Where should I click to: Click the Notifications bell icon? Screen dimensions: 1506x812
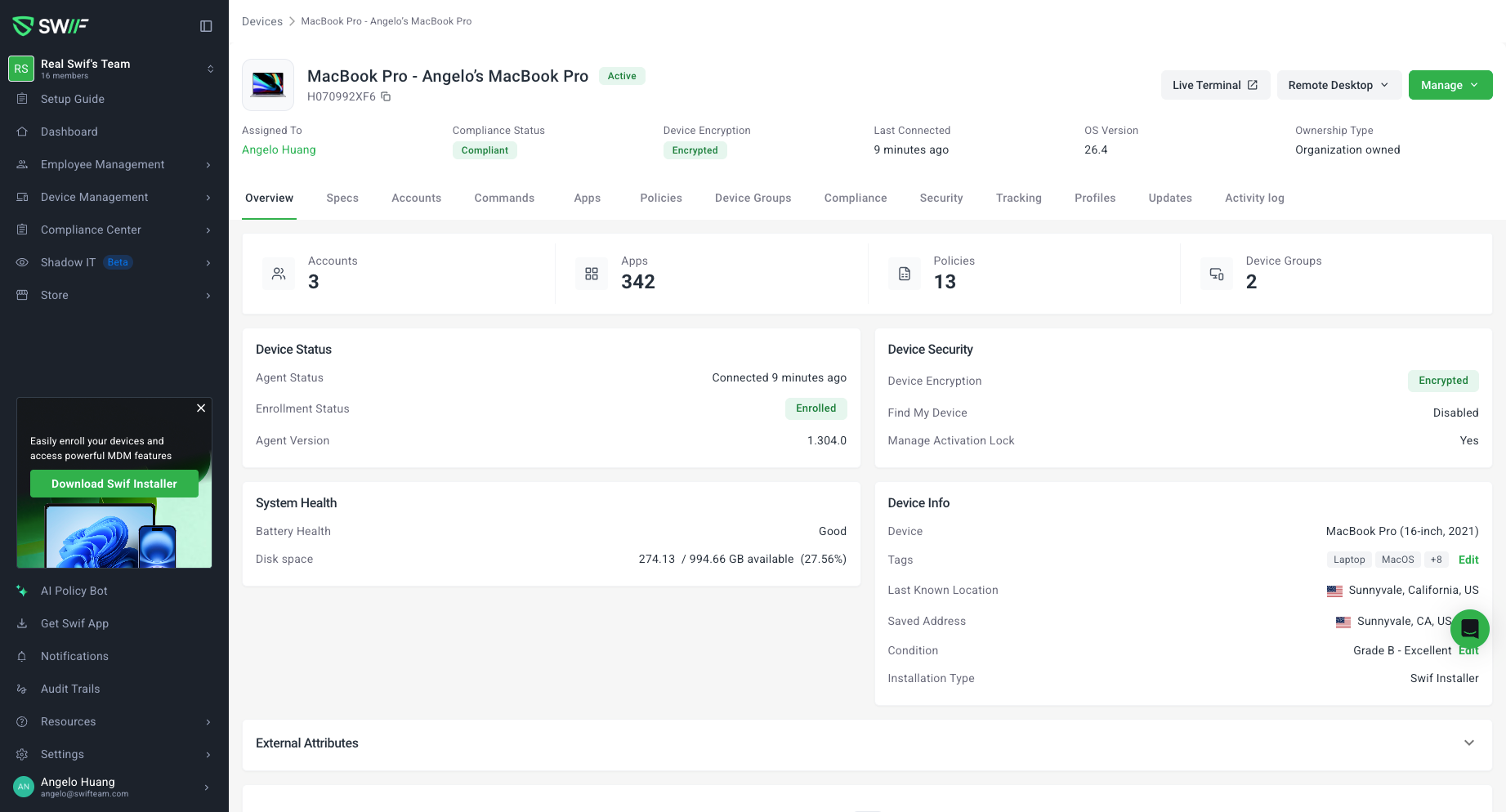point(22,656)
